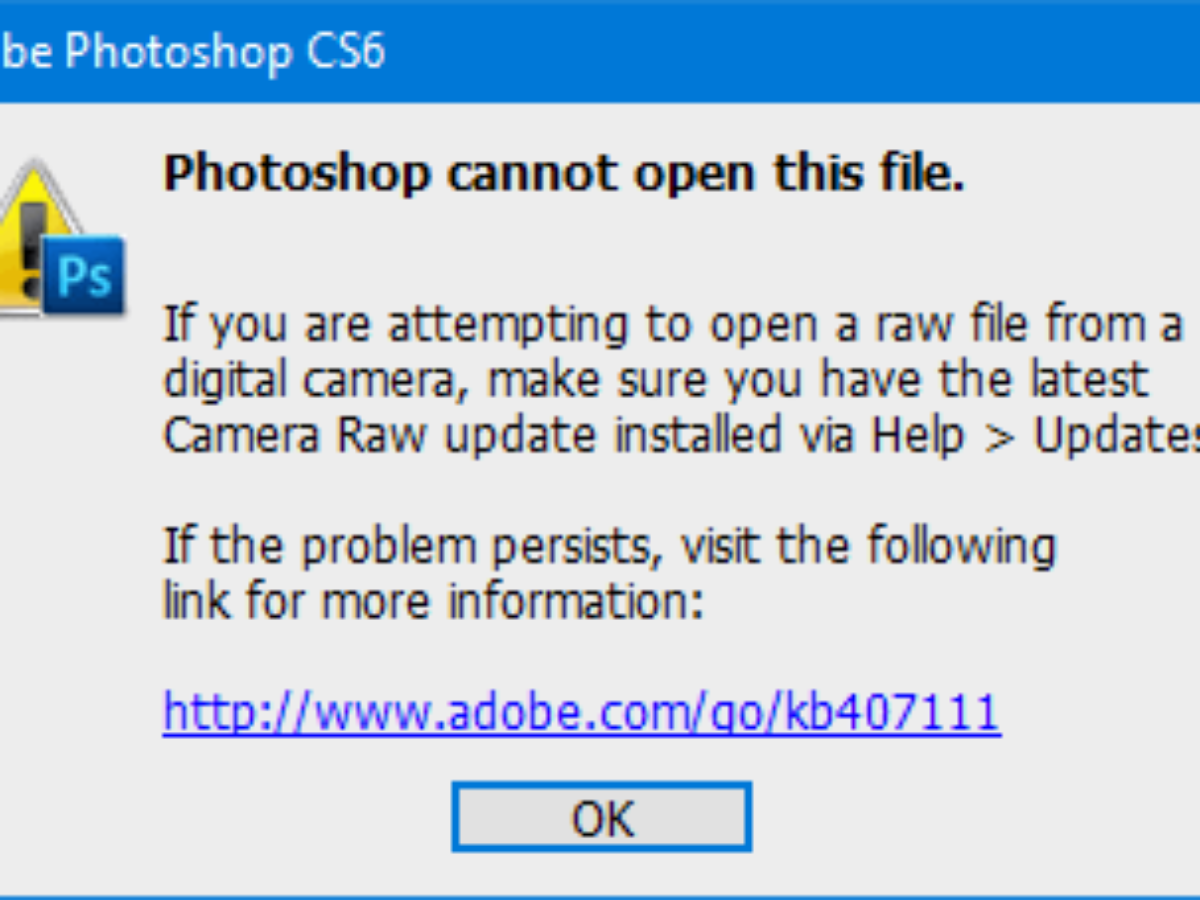Click the Photoshop CS6 title bar
The image size is (1200, 900).
click(600, 52)
